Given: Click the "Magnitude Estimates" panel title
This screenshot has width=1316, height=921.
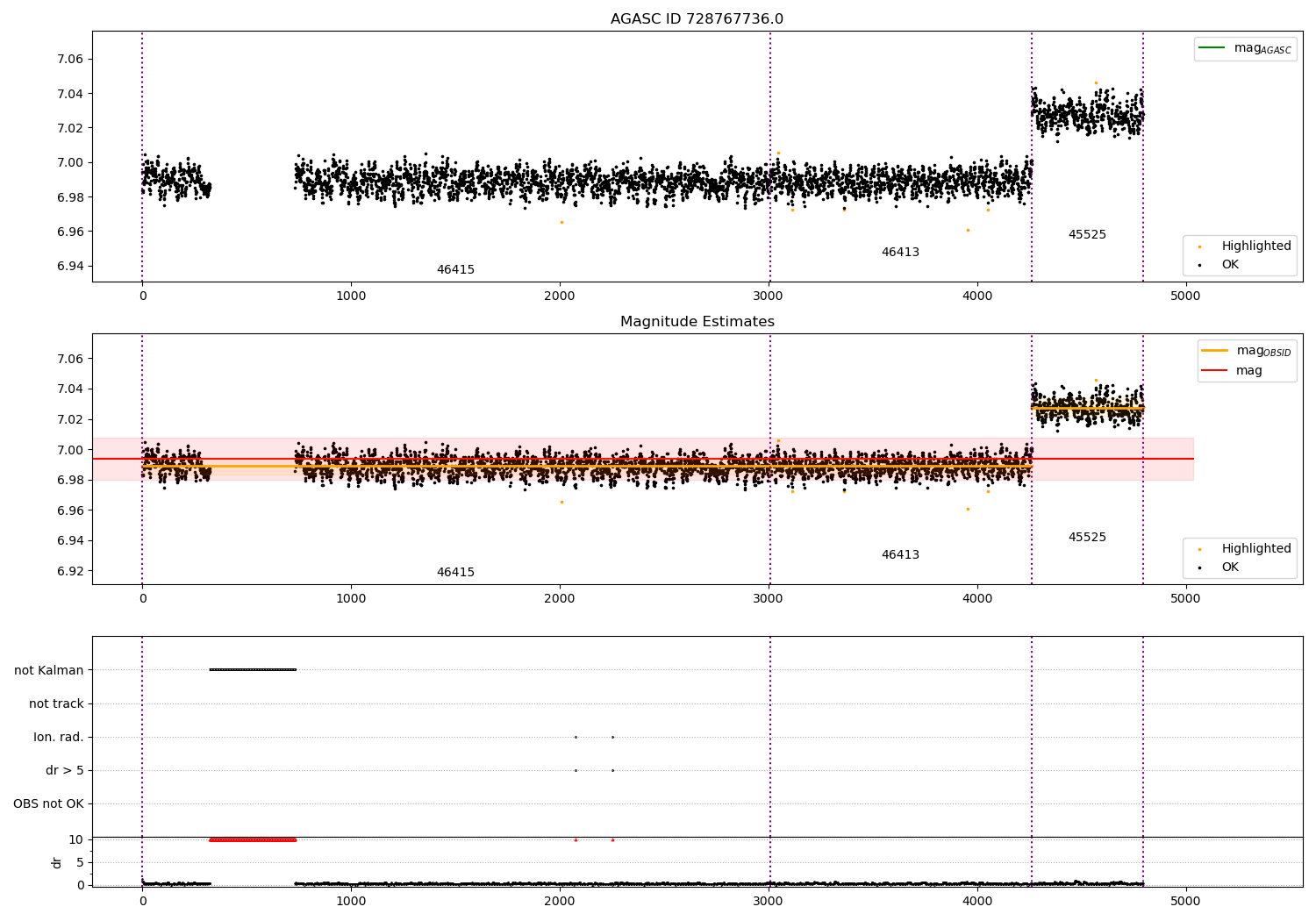Looking at the screenshot, I should coord(697,322).
